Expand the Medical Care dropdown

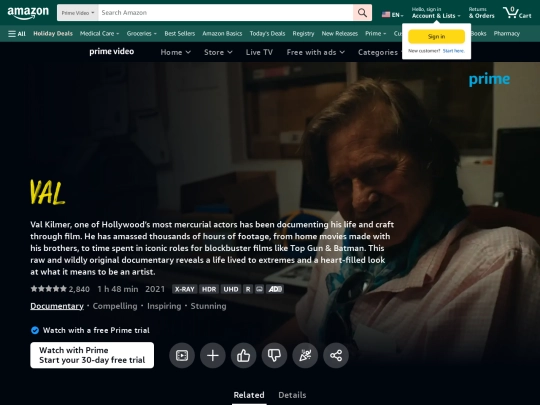click(99, 34)
